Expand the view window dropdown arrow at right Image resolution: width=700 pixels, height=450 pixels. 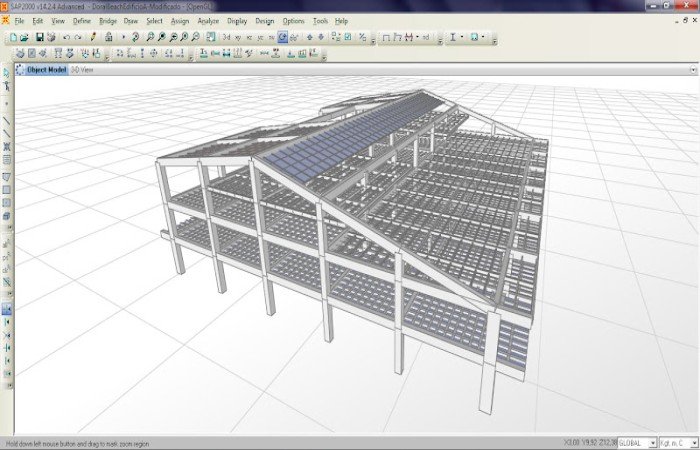tap(693, 70)
